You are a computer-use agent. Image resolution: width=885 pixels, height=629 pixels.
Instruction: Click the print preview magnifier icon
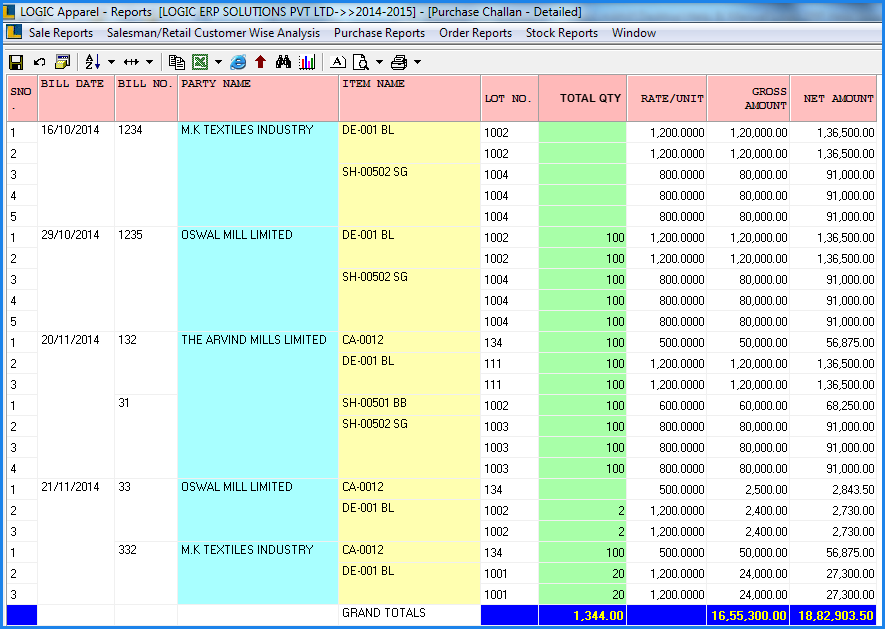point(361,62)
